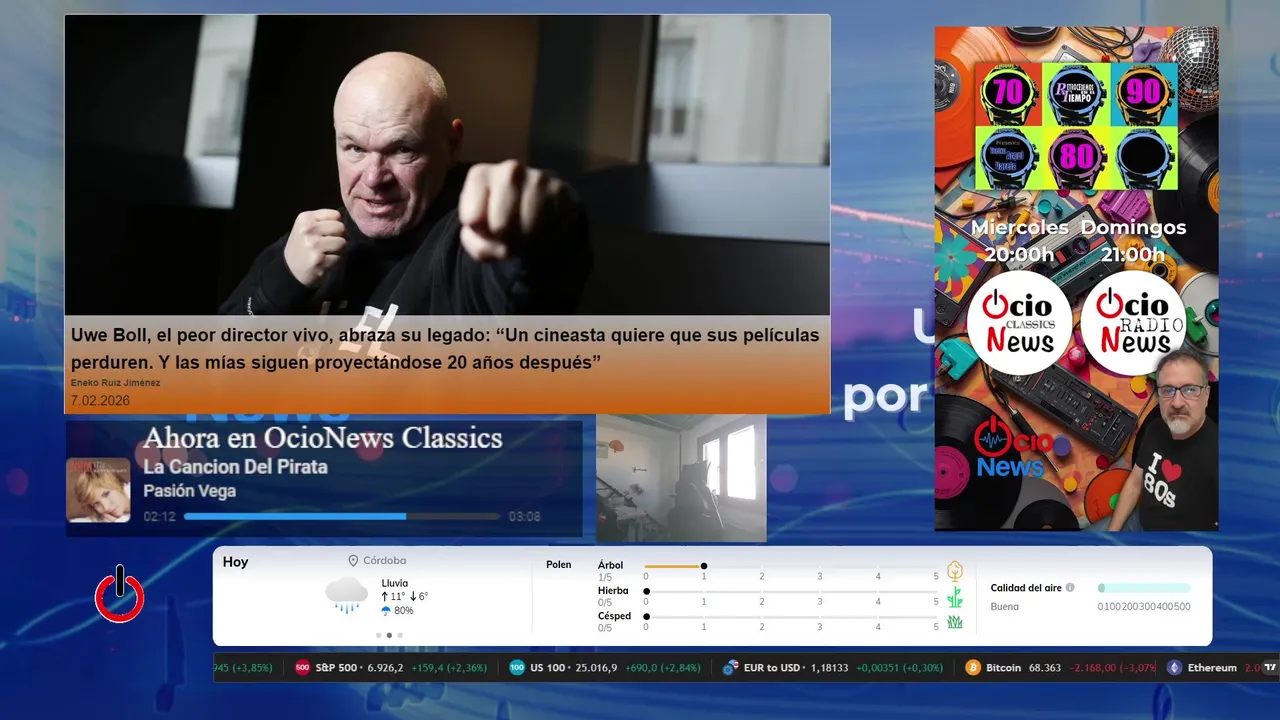1280x720 pixels.
Task: Click song title 'La Cancion Del Pirata'
Action: click(235, 467)
